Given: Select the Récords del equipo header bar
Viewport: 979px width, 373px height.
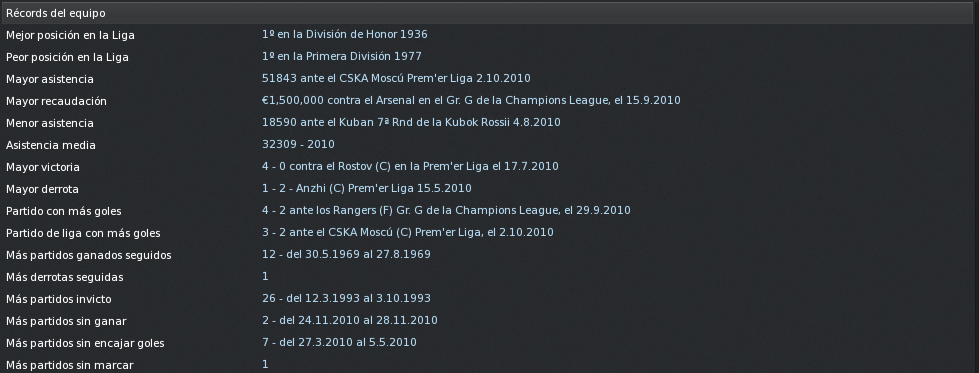Looking at the screenshot, I should 490,13.
